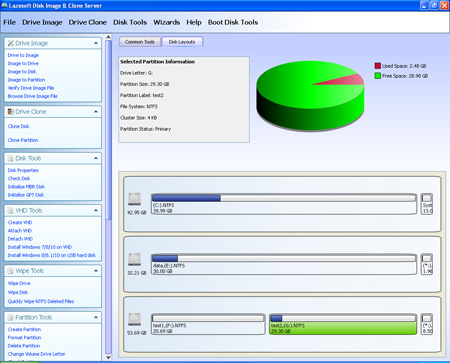The width and height of the screenshot is (450, 363).
Task: Click the Drive Image panel header icon
Action: pyautogui.click(x=11, y=43)
